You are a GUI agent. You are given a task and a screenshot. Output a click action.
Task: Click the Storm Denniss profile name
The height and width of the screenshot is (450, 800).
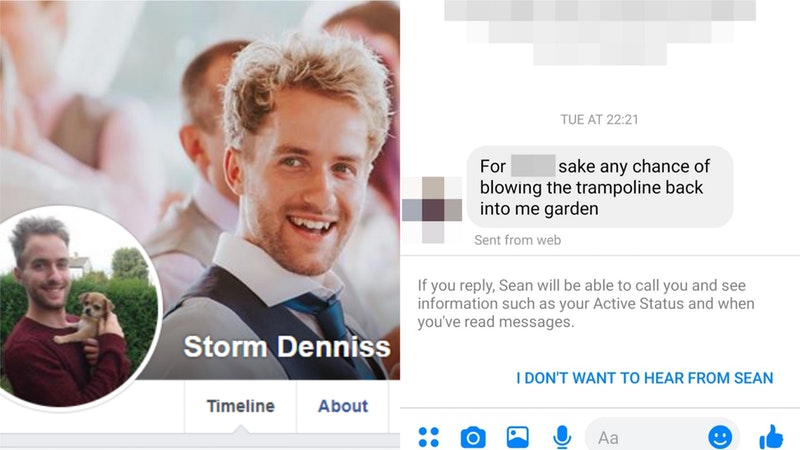(x=287, y=347)
